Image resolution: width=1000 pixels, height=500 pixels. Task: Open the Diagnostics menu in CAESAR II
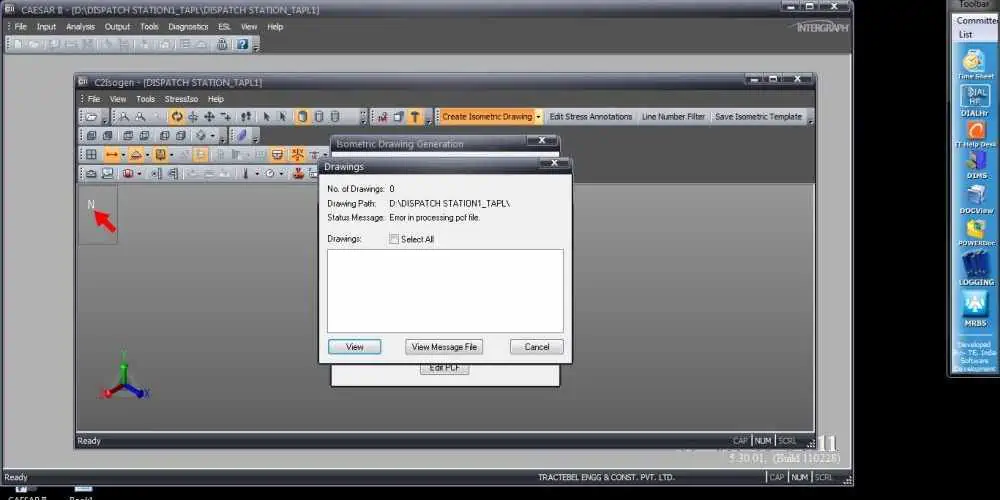[x=188, y=27]
